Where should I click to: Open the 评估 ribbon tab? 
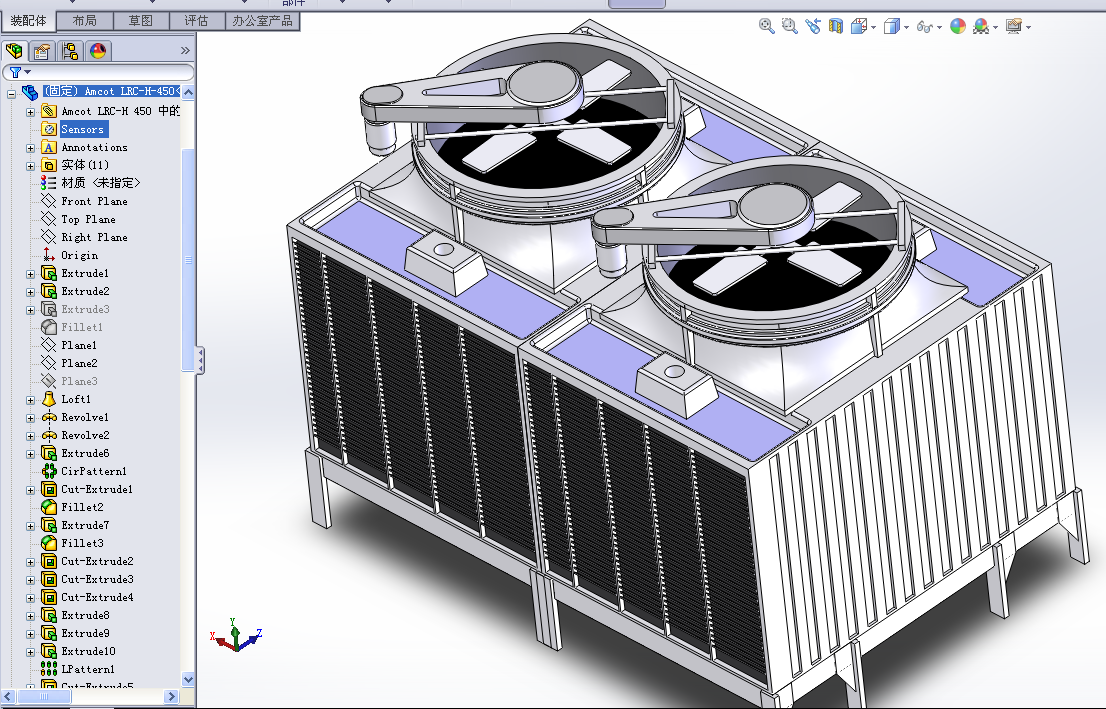click(x=196, y=20)
